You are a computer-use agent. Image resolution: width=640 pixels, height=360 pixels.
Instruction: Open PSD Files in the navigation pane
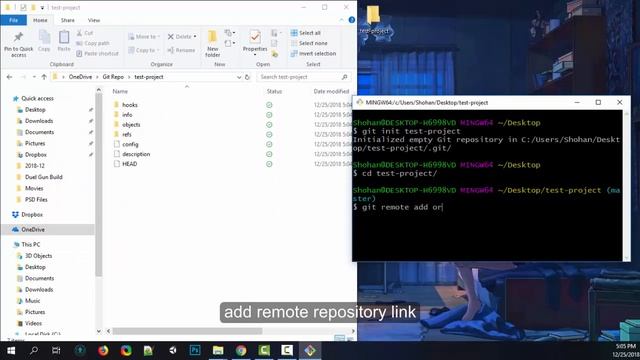(x=36, y=200)
